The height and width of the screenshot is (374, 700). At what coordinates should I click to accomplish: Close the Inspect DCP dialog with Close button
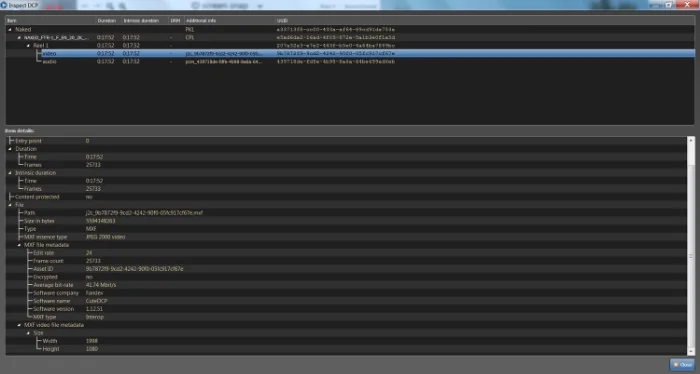(x=683, y=365)
